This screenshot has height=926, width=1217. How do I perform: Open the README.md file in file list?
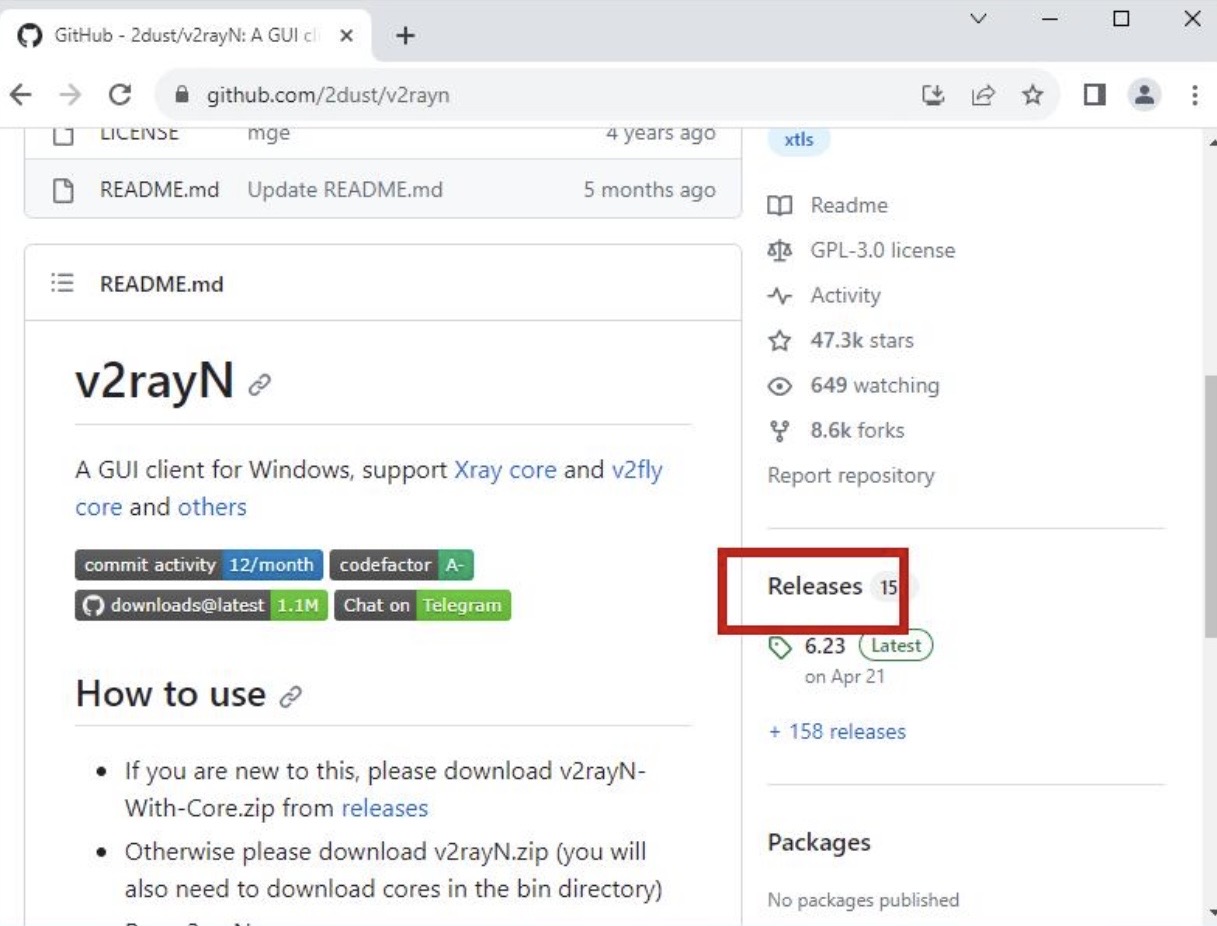tap(159, 190)
